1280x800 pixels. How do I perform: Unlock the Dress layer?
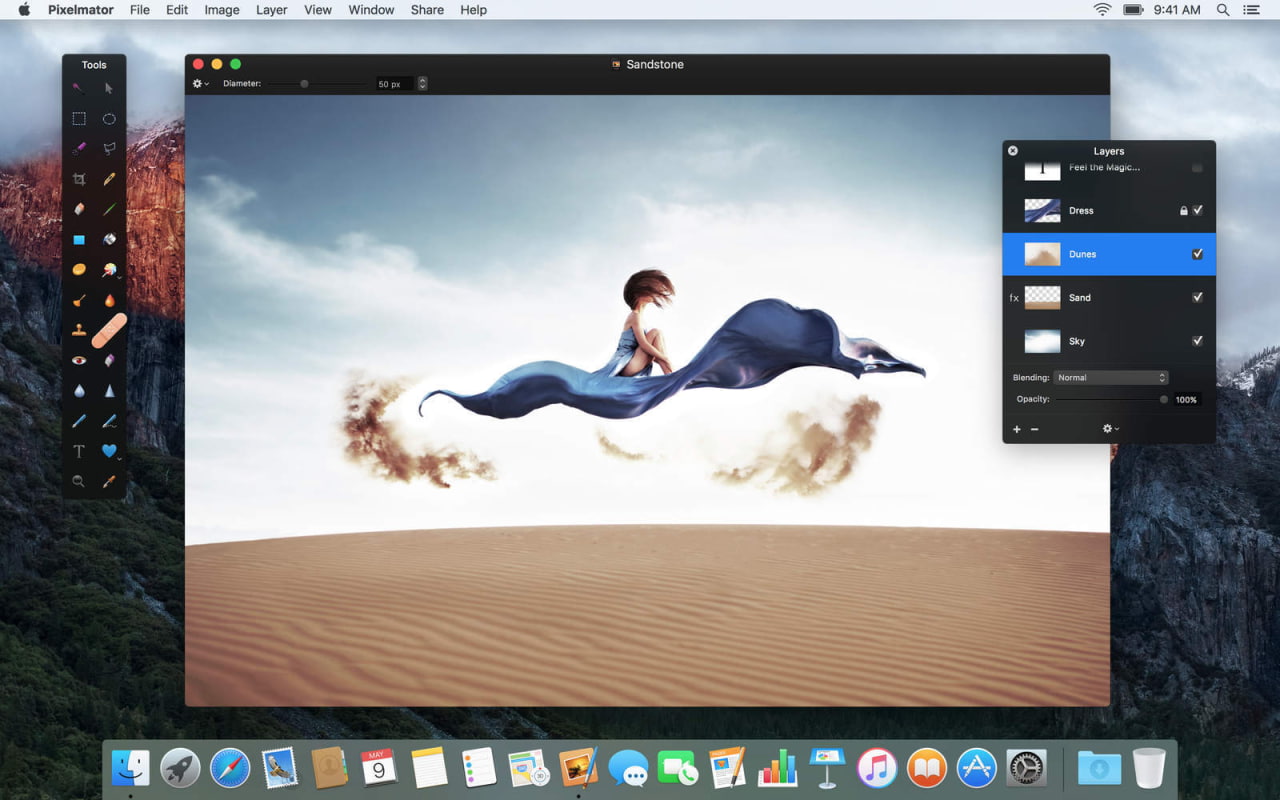1183,210
